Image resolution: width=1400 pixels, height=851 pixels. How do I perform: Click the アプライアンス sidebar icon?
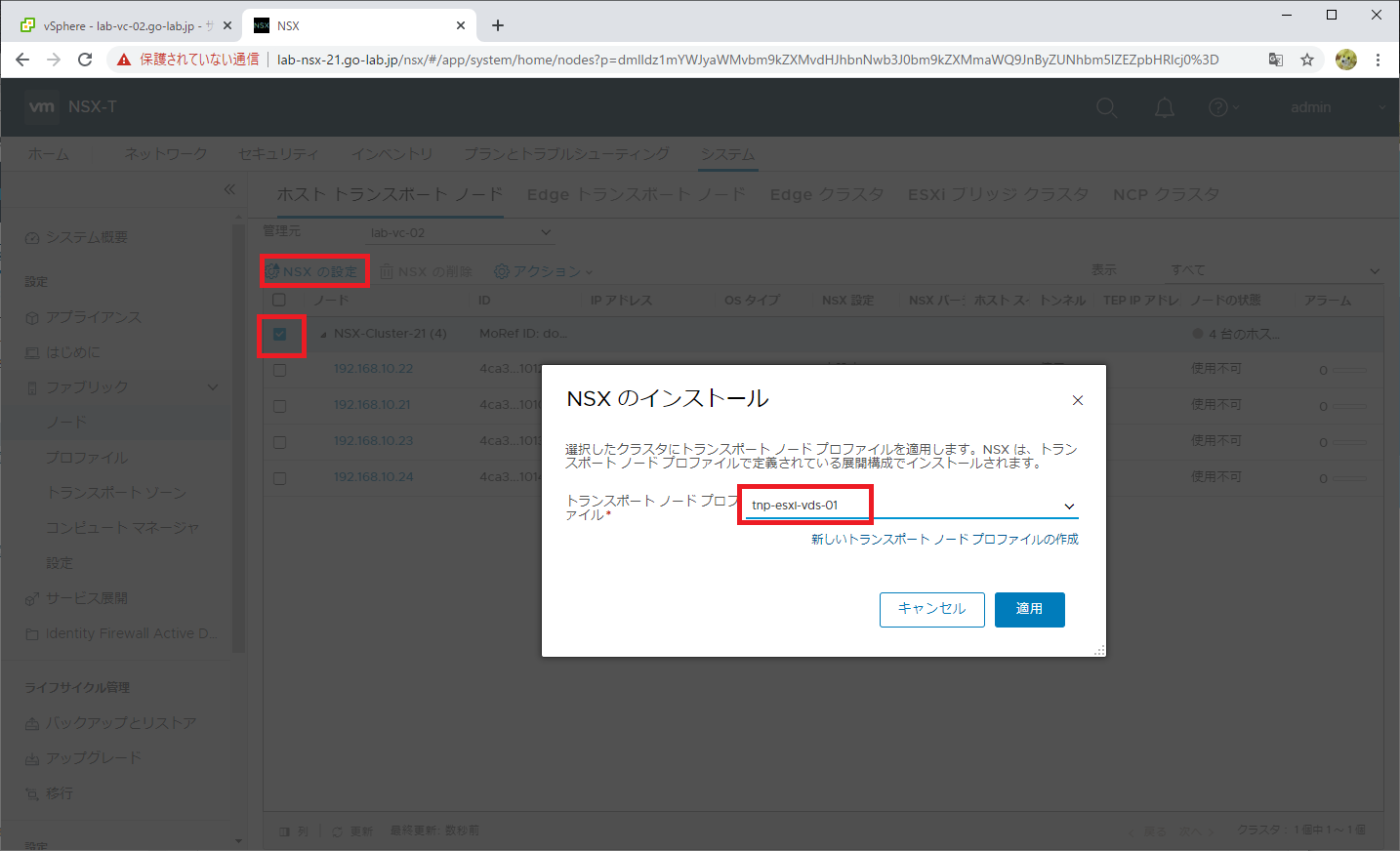click(x=32, y=318)
